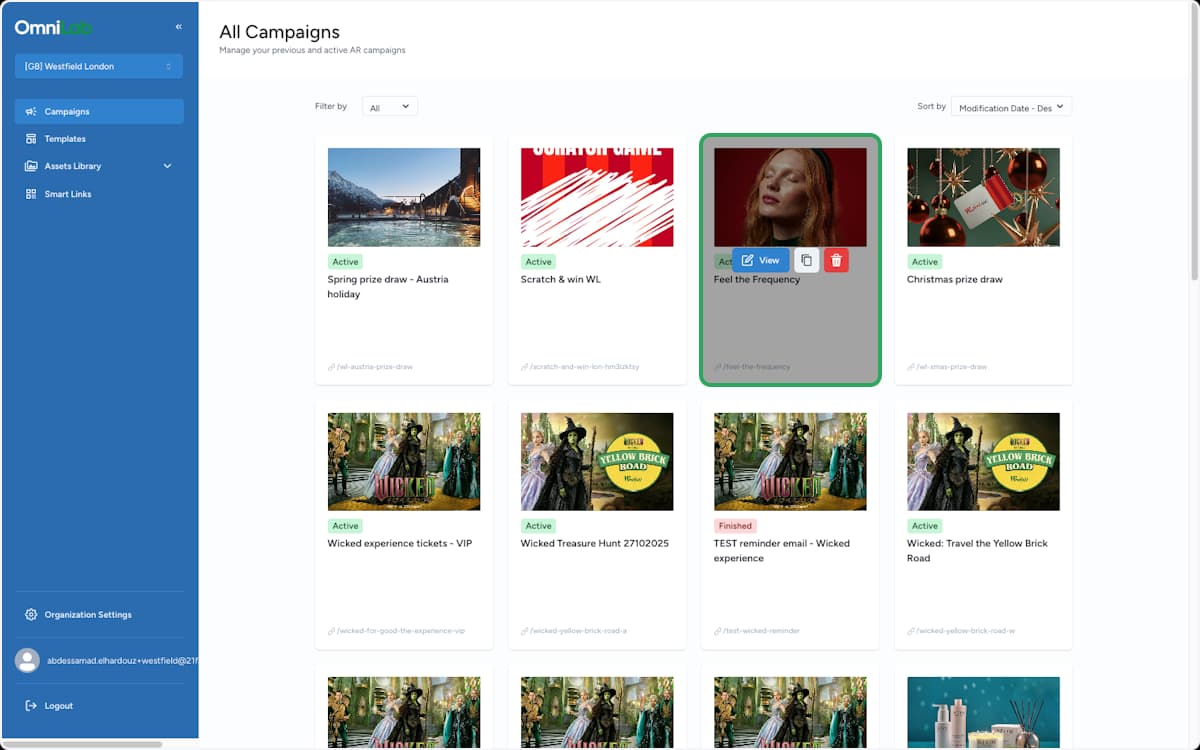This screenshot has height=750, width=1200.
Task: Click Active badge on Scratch & win WL
Action: pos(538,261)
